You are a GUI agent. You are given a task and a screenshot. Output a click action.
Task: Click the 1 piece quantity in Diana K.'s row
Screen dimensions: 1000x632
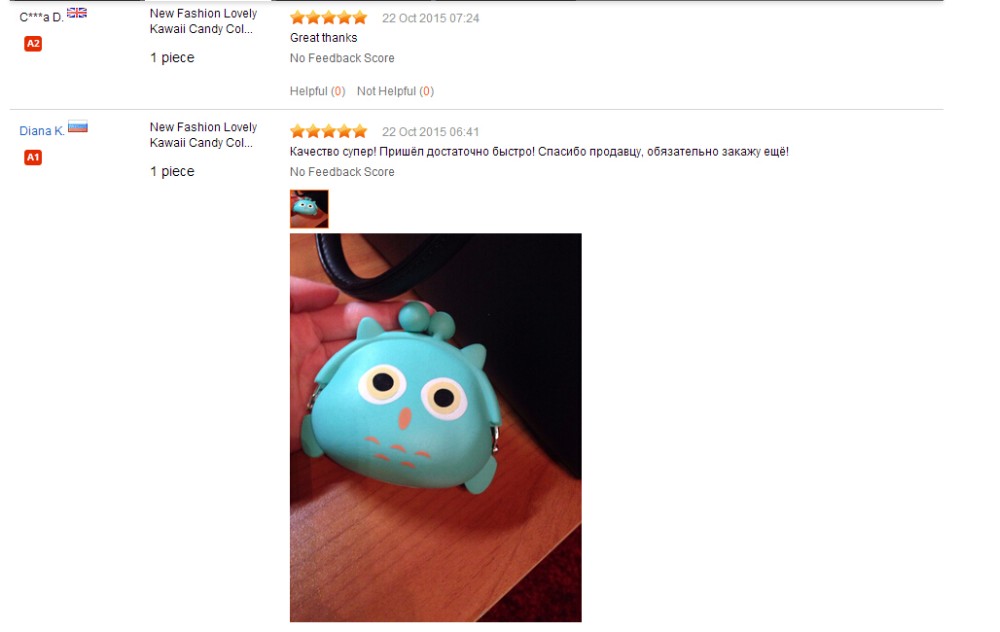(x=172, y=172)
